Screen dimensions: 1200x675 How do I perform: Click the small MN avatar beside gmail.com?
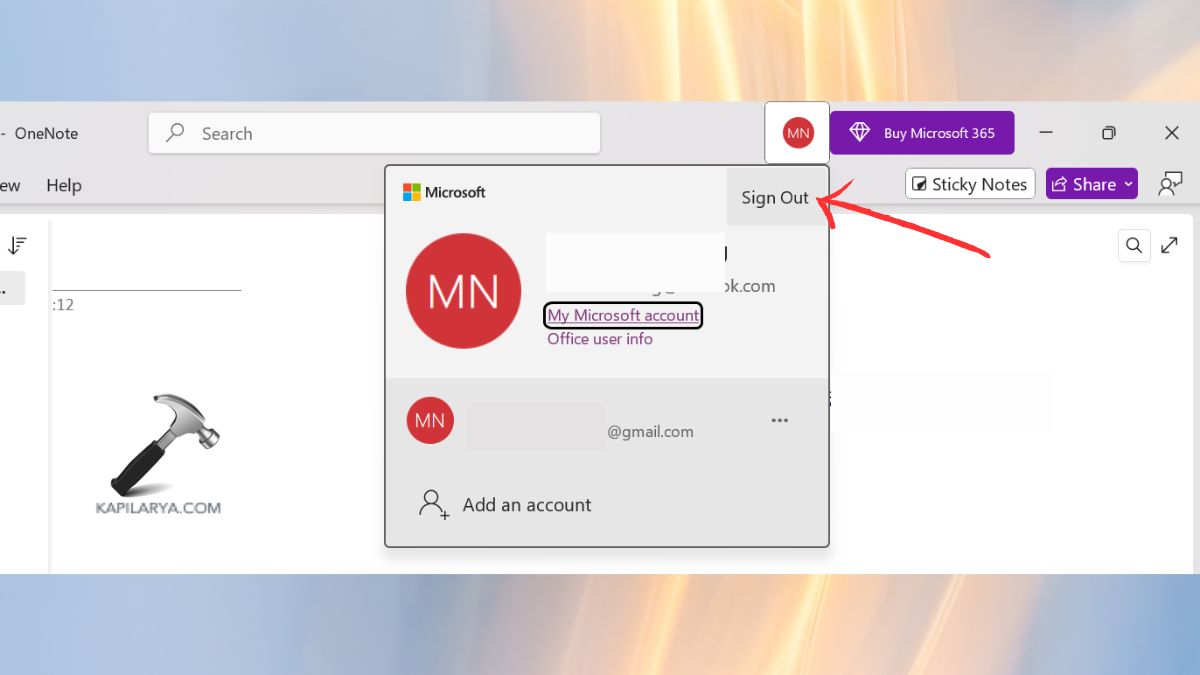(x=430, y=421)
